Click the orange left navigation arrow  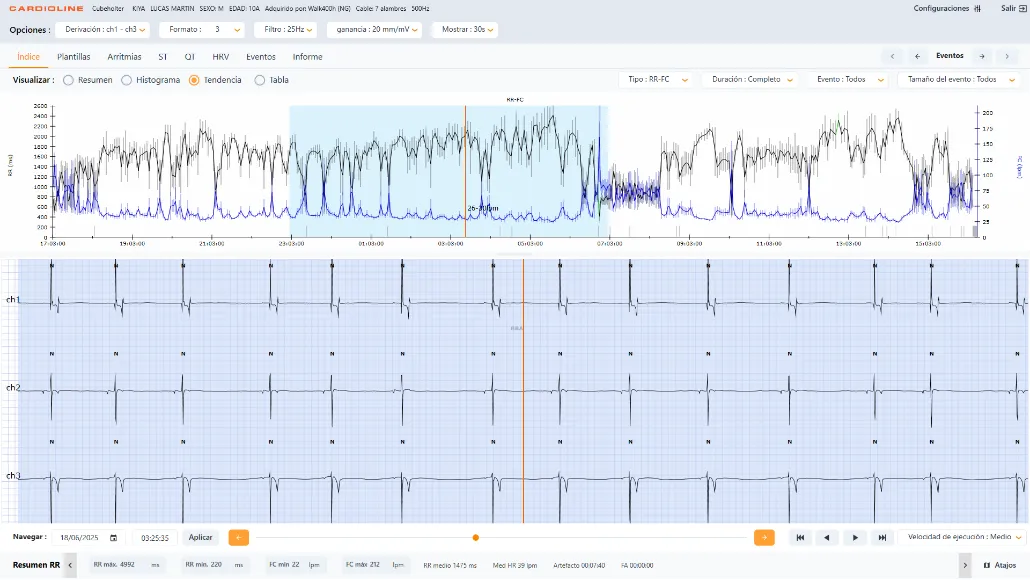[238, 537]
